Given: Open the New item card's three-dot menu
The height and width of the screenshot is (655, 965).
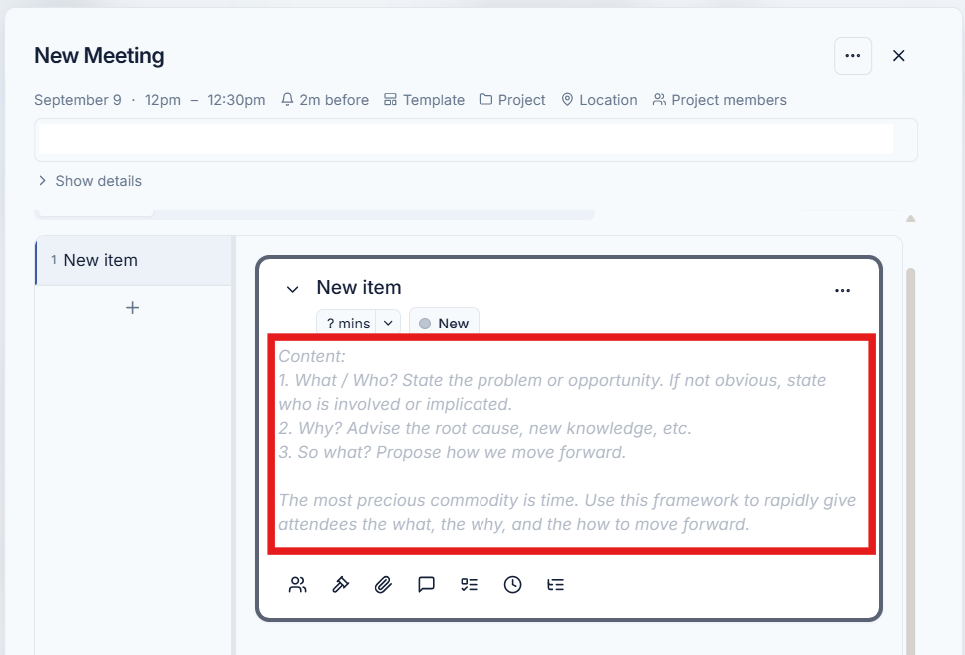Looking at the screenshot, I should tap(843, 291).
